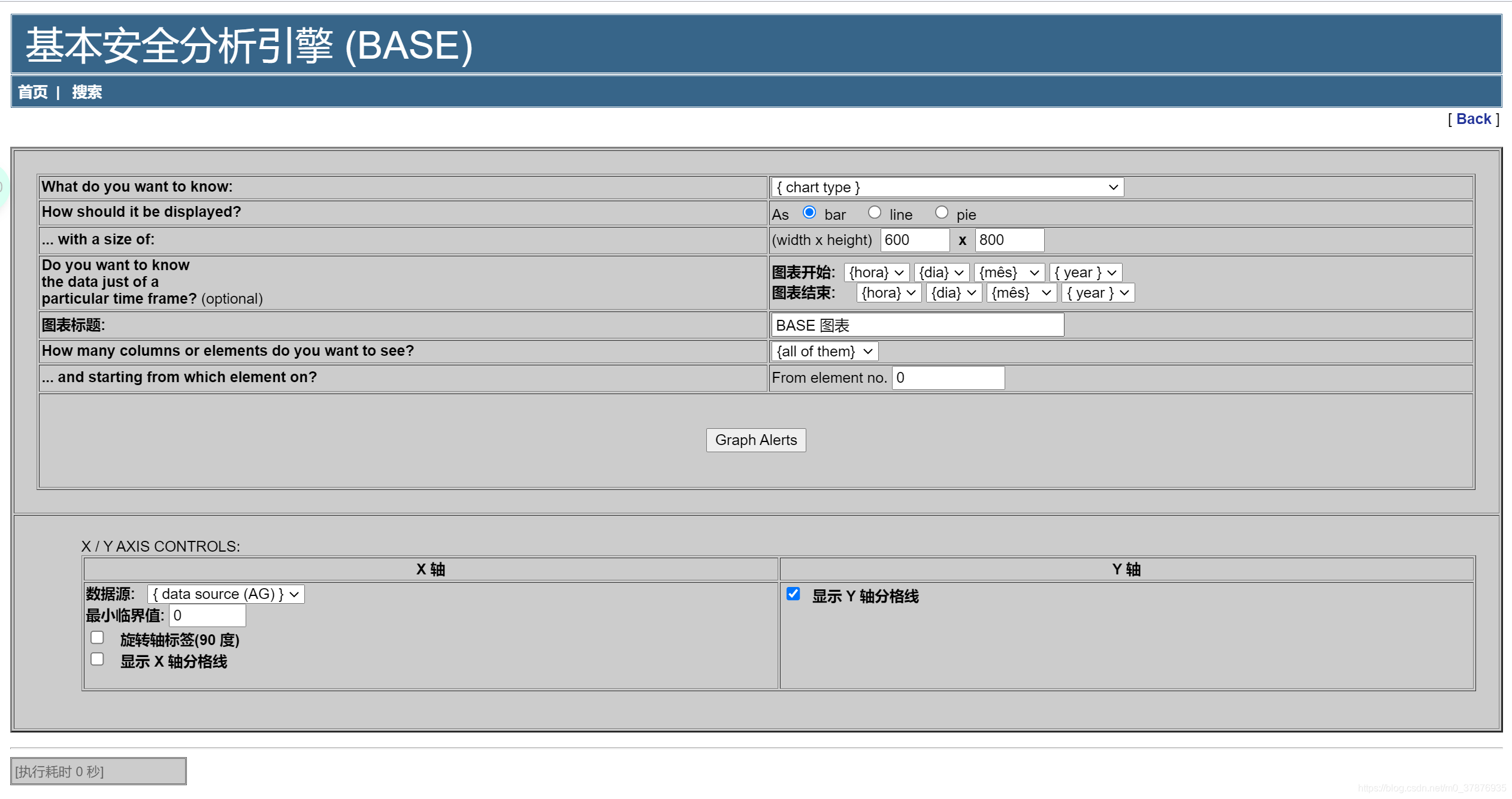
Task: Click the Back link
Action: (x=1473, y=119)
